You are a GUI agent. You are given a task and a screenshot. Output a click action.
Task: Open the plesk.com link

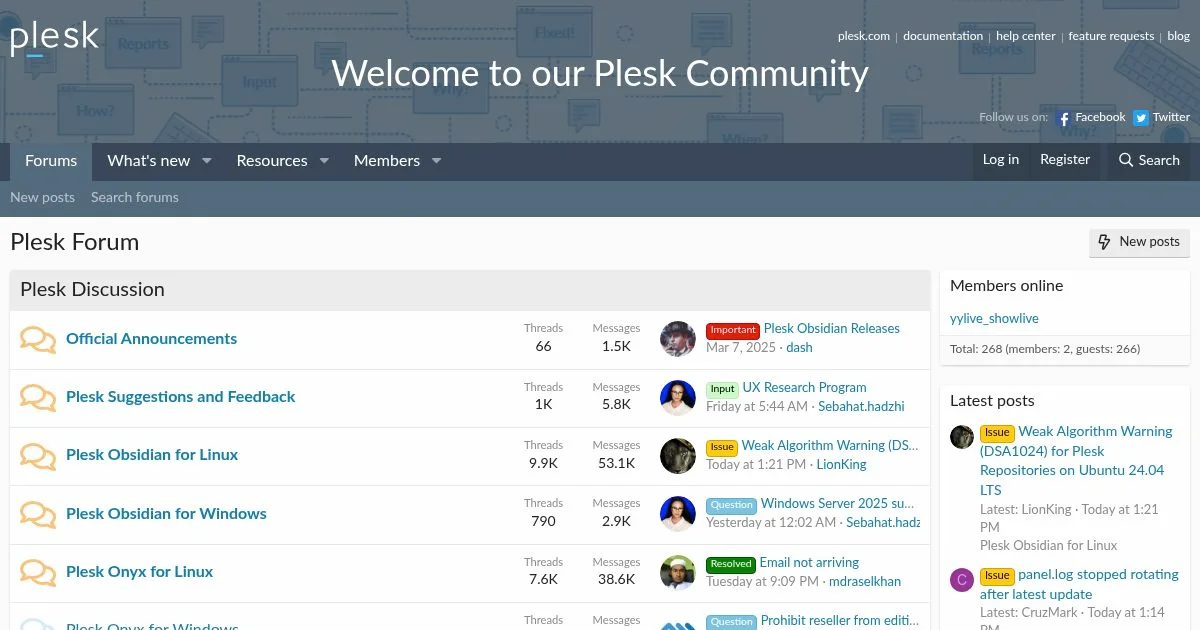click(864, 36)
